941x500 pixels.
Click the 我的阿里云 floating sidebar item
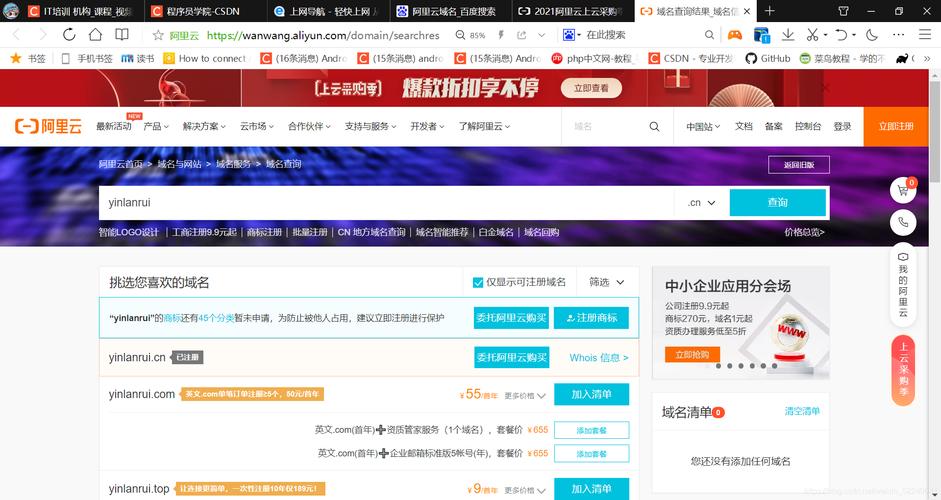903,284
